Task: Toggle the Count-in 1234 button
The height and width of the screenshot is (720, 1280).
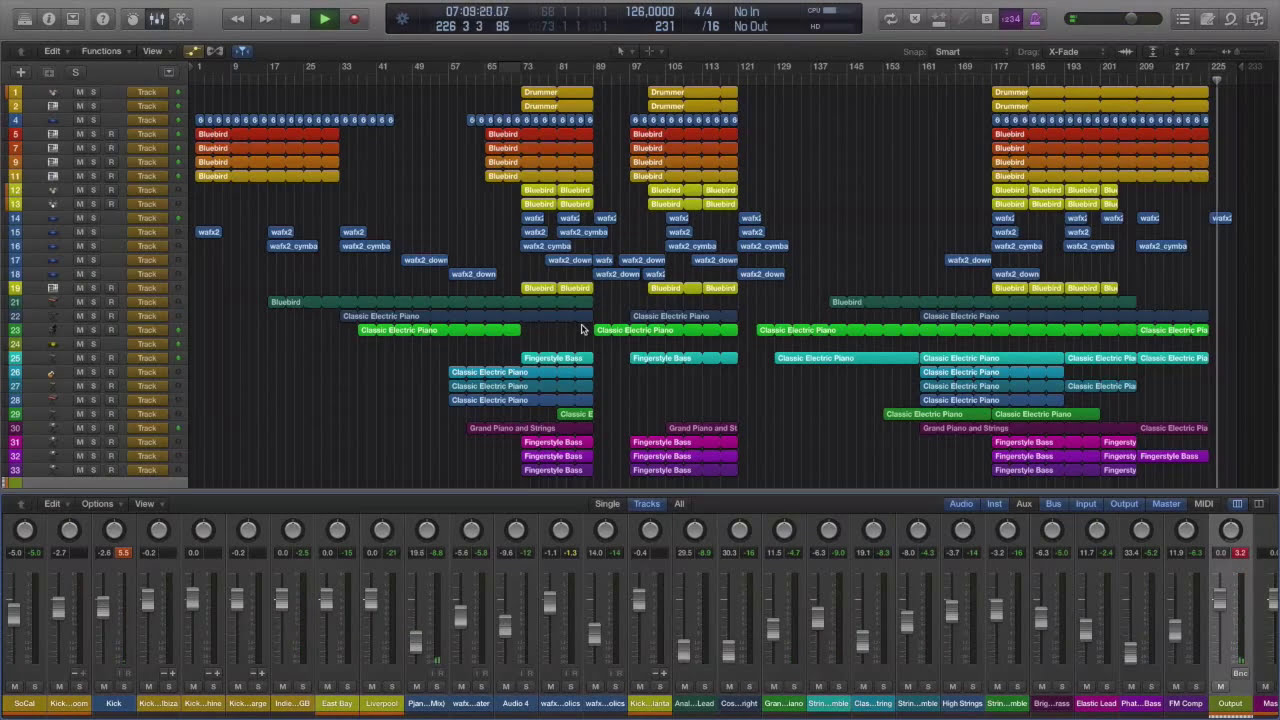Action: click(1011, 18)
